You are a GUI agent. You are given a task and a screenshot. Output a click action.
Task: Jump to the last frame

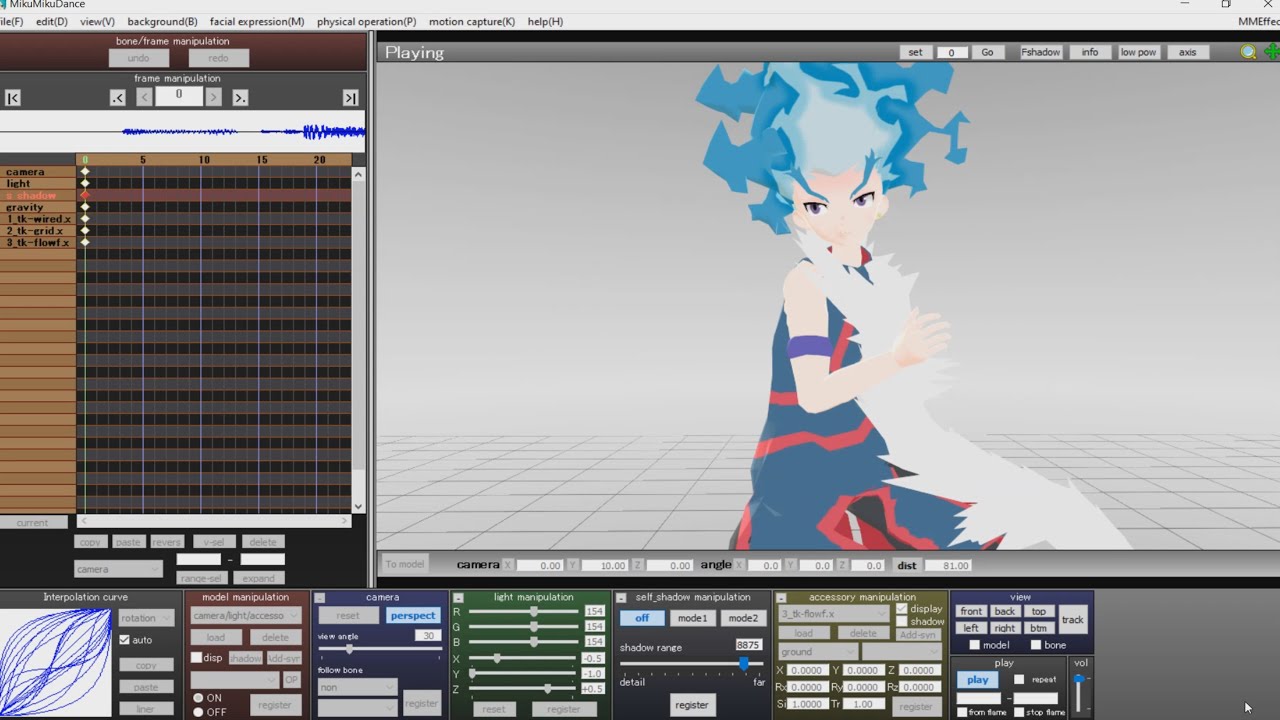(x=350, y=98)
